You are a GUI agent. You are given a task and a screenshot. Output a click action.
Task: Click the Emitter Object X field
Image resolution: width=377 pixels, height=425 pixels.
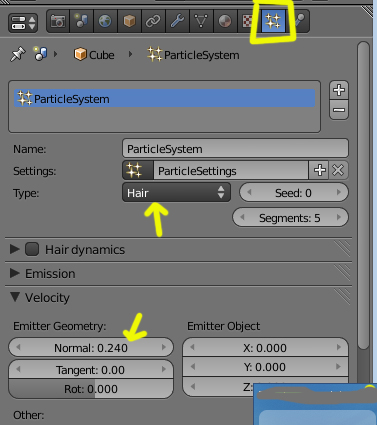(x=265, y=347)
